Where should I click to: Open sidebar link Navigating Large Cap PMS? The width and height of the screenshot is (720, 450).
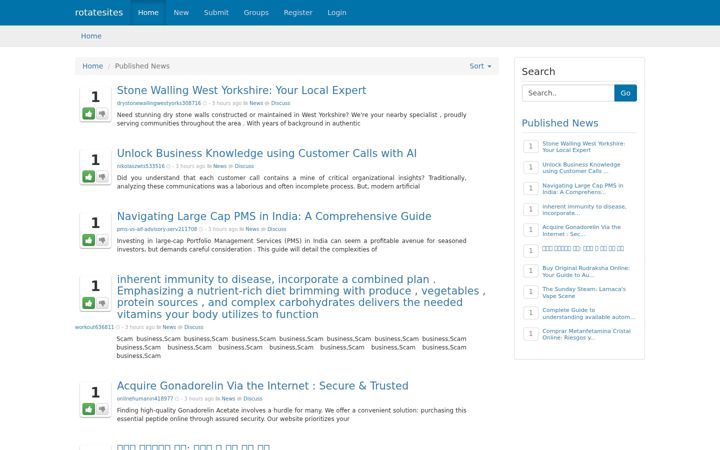582,189
